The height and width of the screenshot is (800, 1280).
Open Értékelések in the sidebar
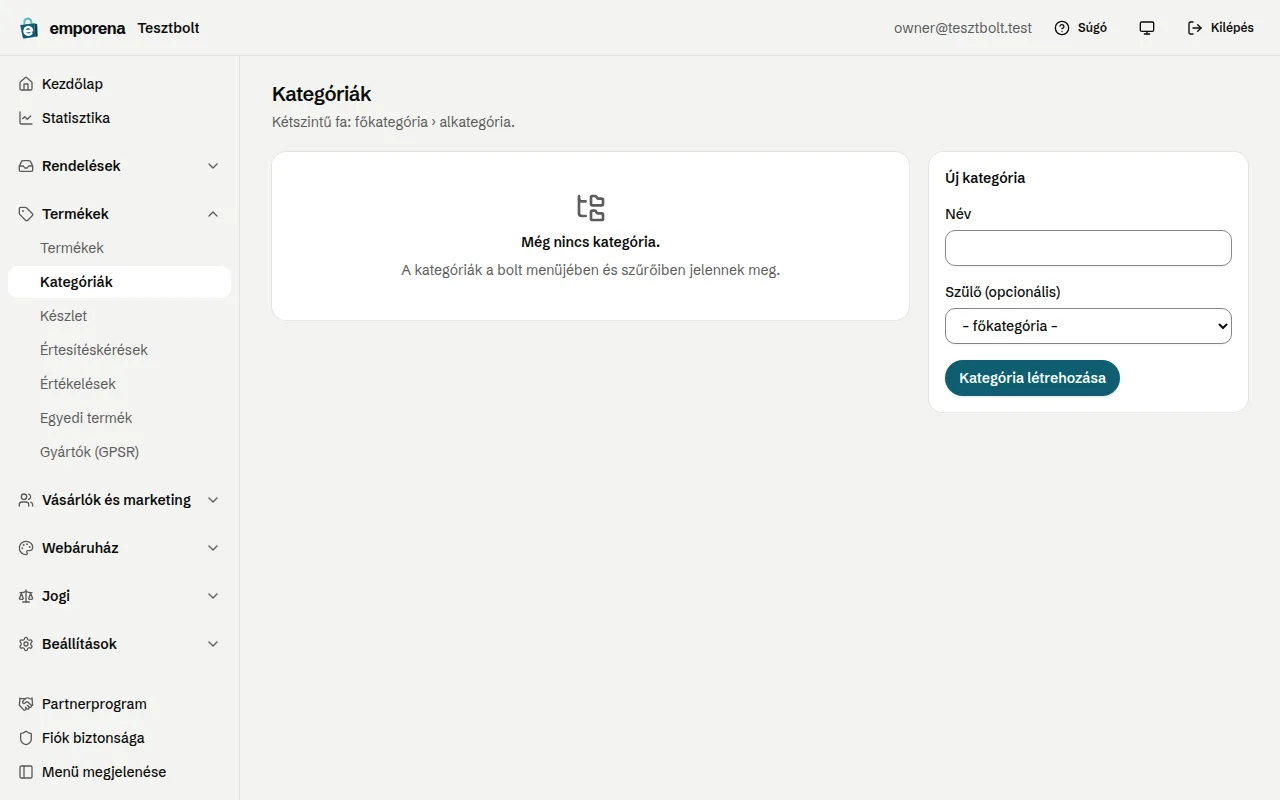point(120,384)
